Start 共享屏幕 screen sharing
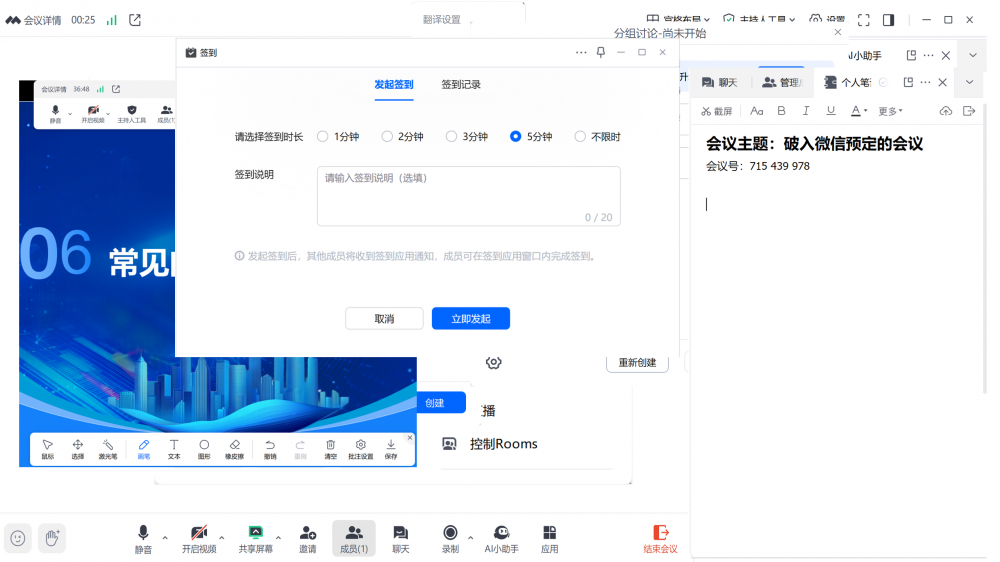 255,539
